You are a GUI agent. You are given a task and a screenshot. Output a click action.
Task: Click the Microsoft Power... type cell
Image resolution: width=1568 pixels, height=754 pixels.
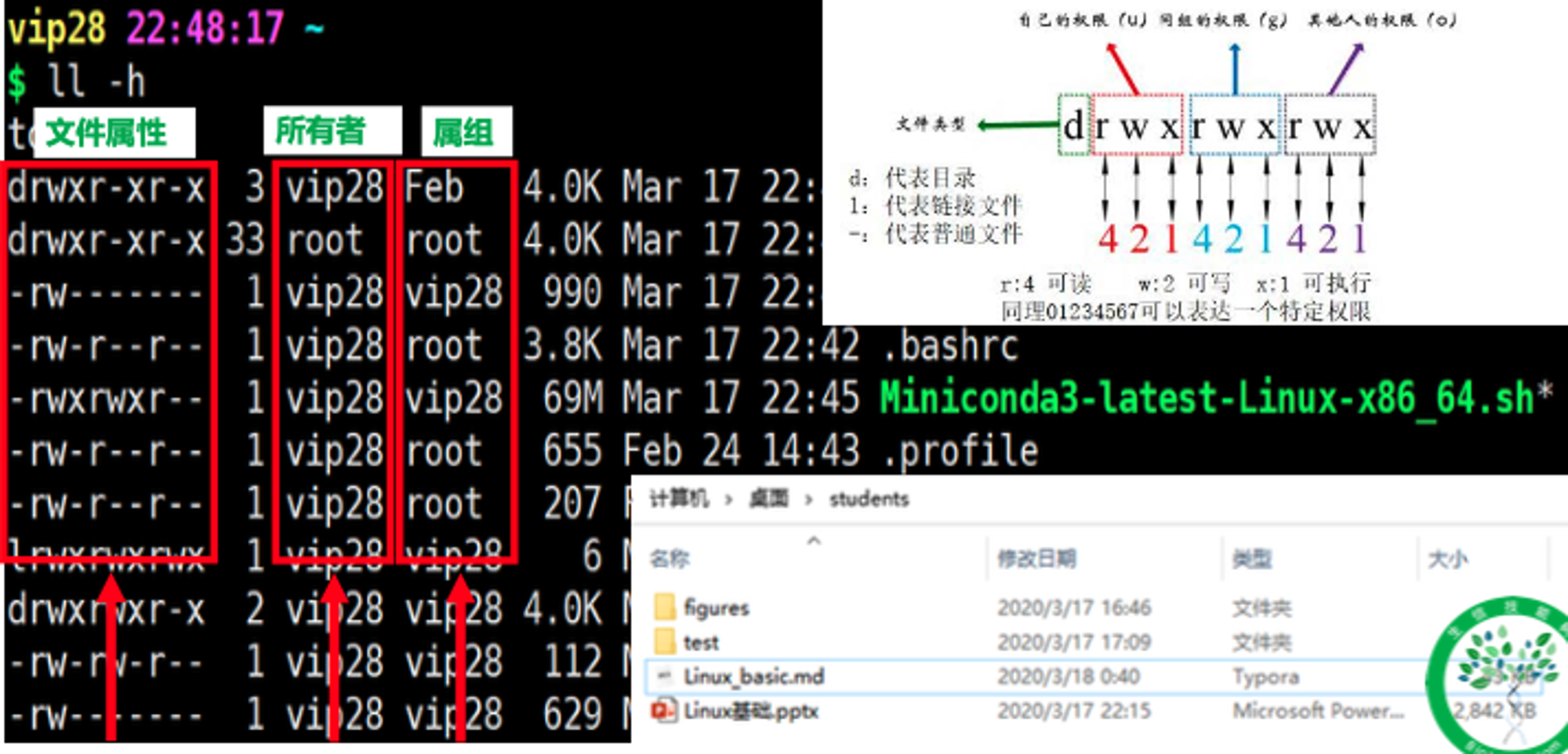click(x=1318, y=711)
